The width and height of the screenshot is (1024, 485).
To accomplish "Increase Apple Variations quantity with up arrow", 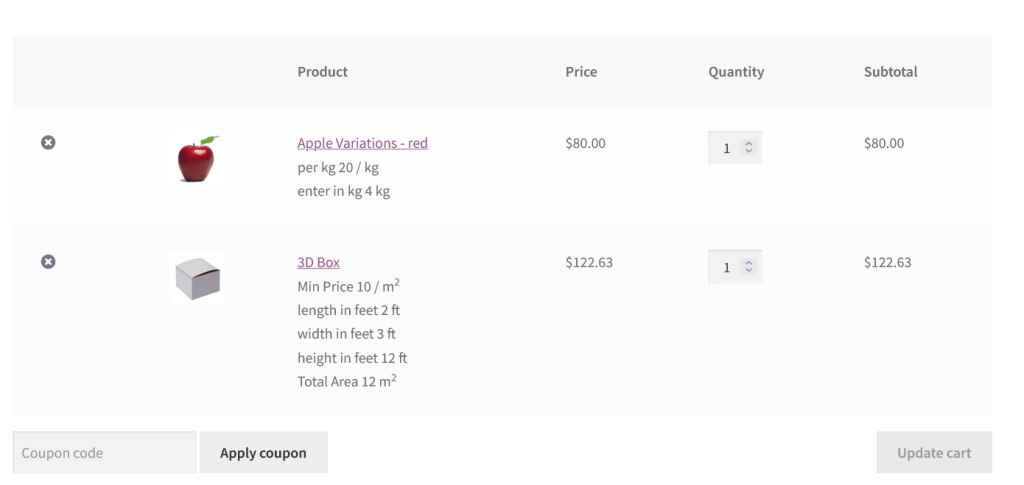I will click(748, 144).
